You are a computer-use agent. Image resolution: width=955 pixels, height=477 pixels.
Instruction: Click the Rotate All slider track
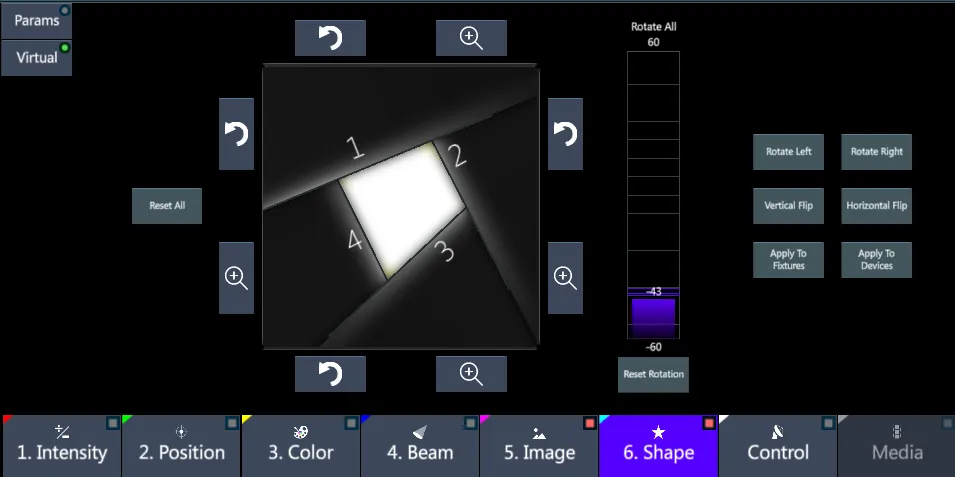(x=654, y=195)
